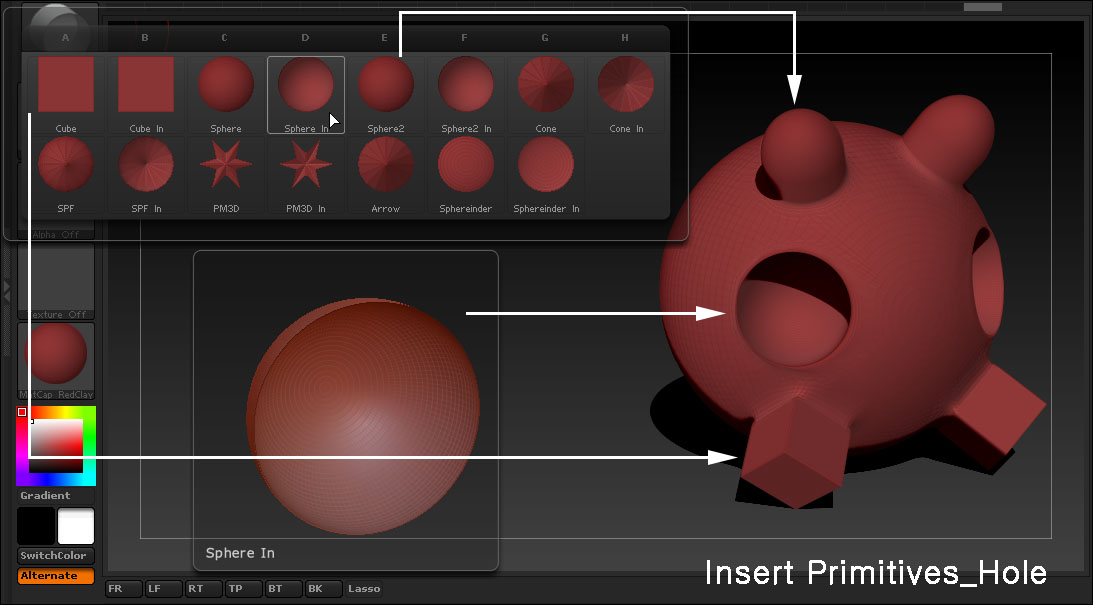Image resolution: width=1093 pixels, height=605 pixels.
Task: Click the white secondary color swatch
Action: point(76,526)
